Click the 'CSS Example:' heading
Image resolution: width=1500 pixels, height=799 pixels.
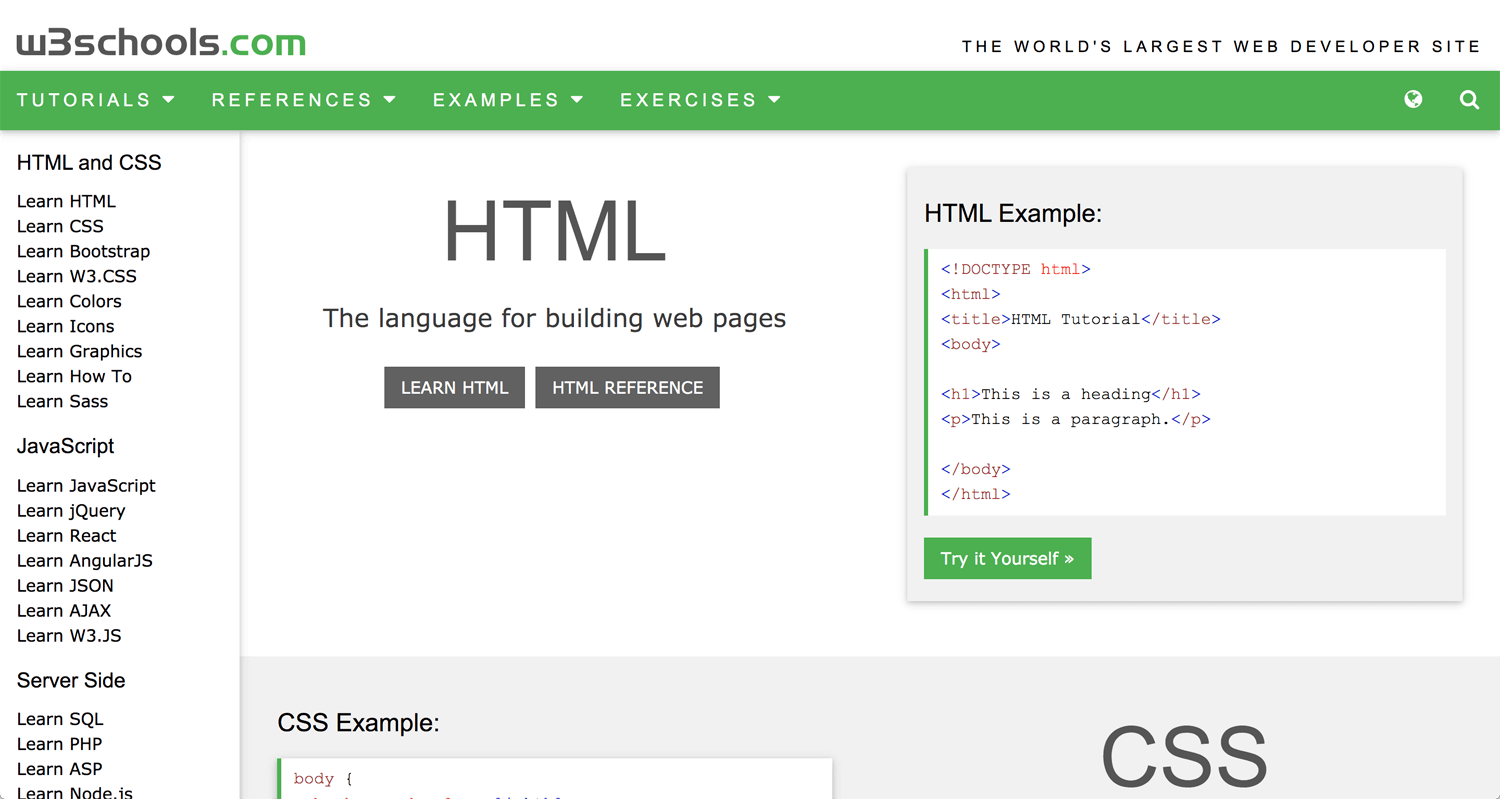point(358,723)
